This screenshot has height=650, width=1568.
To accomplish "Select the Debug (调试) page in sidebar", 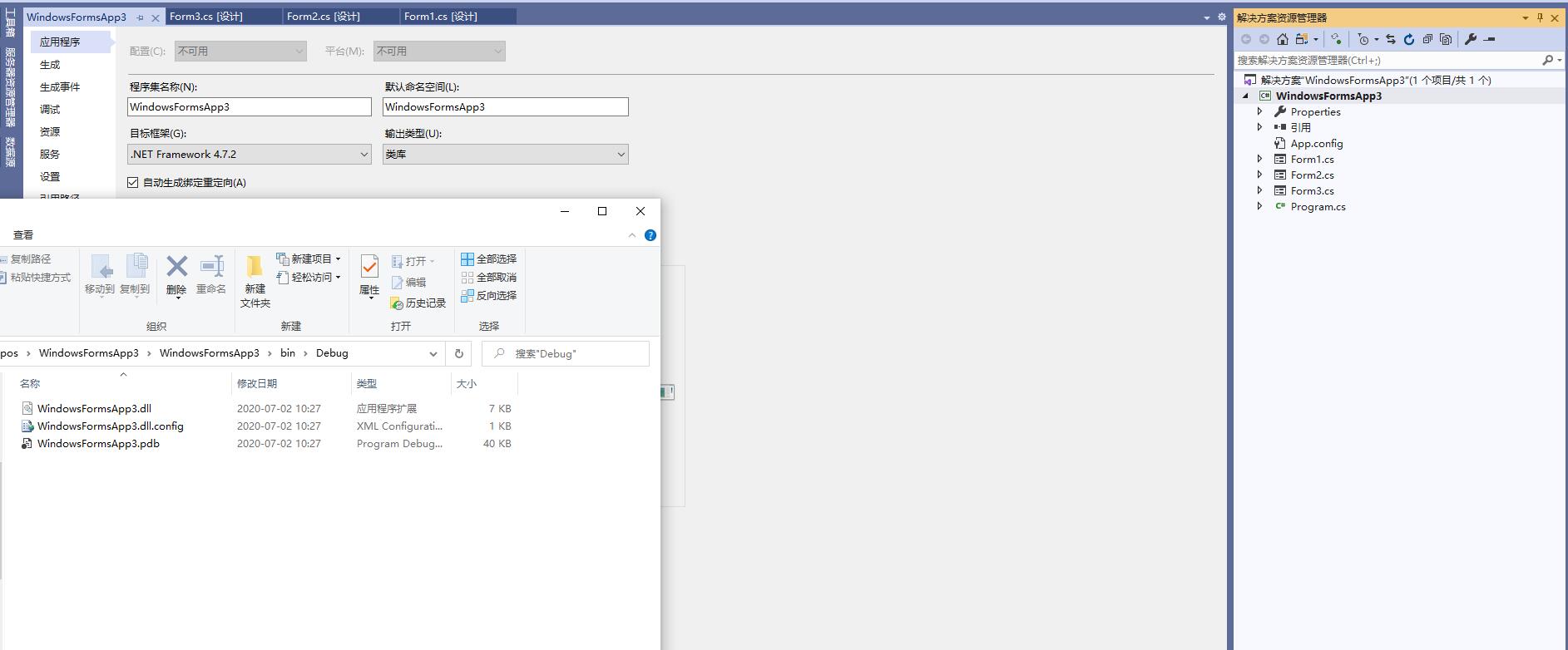I will [x=50, y=109].
